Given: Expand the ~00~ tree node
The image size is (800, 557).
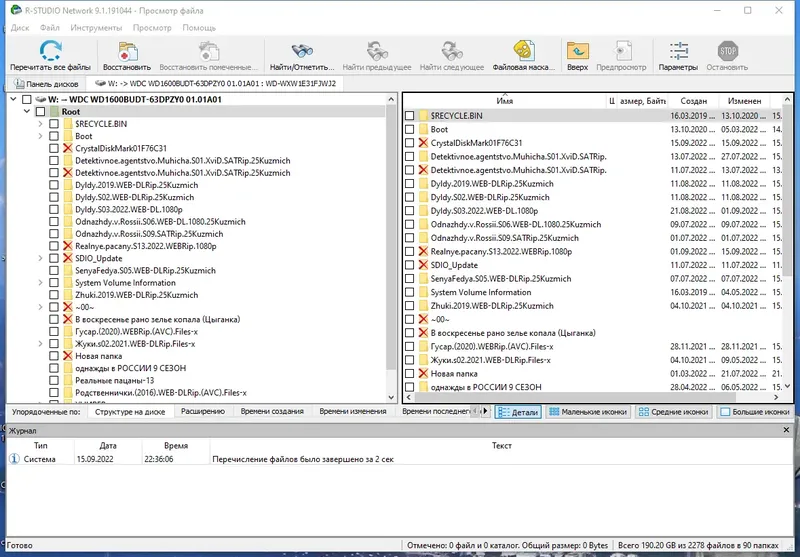Looking at the screenshot, I should [x=40, y=307].
